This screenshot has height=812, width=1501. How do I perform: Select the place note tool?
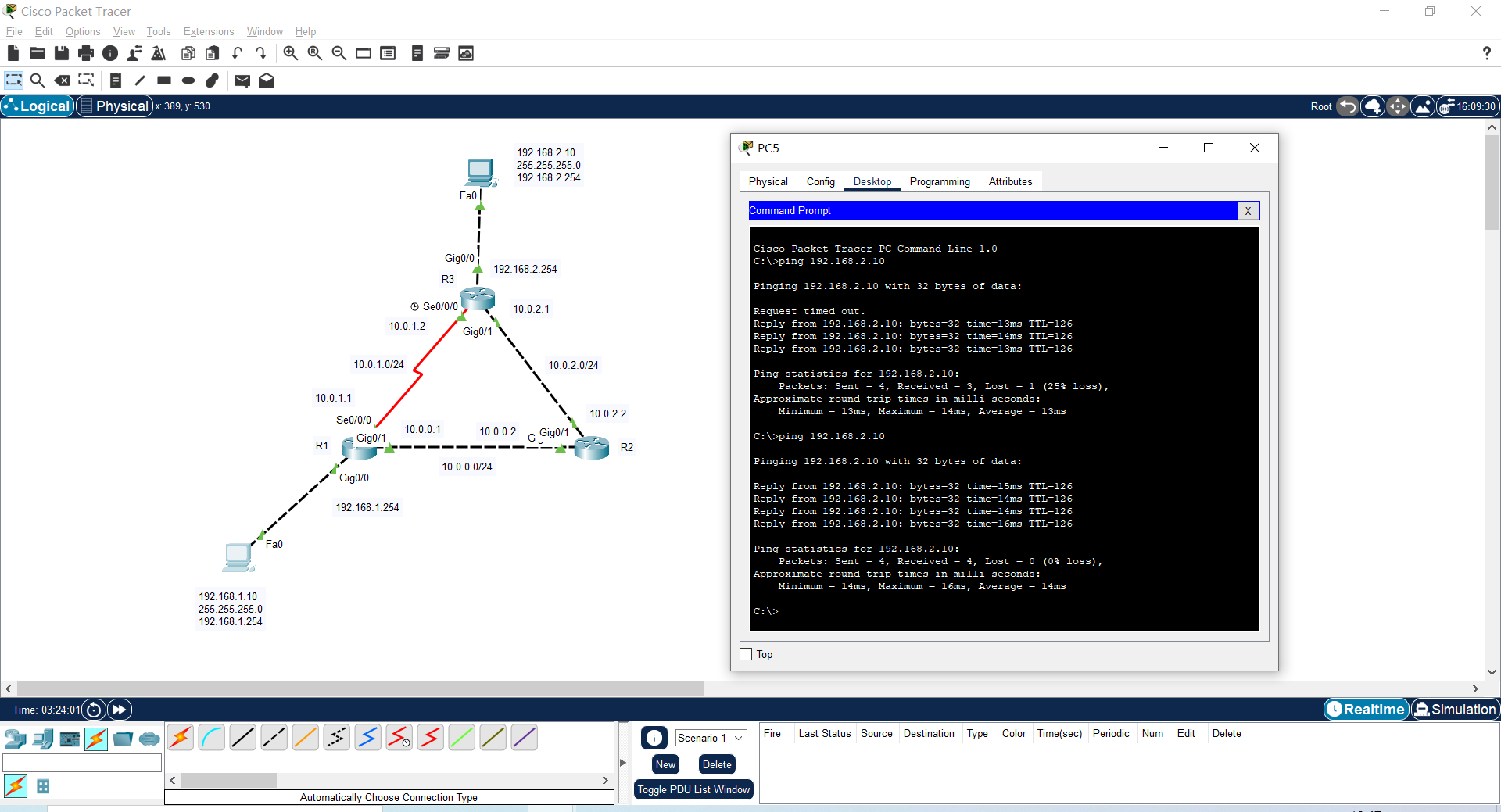(116, 80)
